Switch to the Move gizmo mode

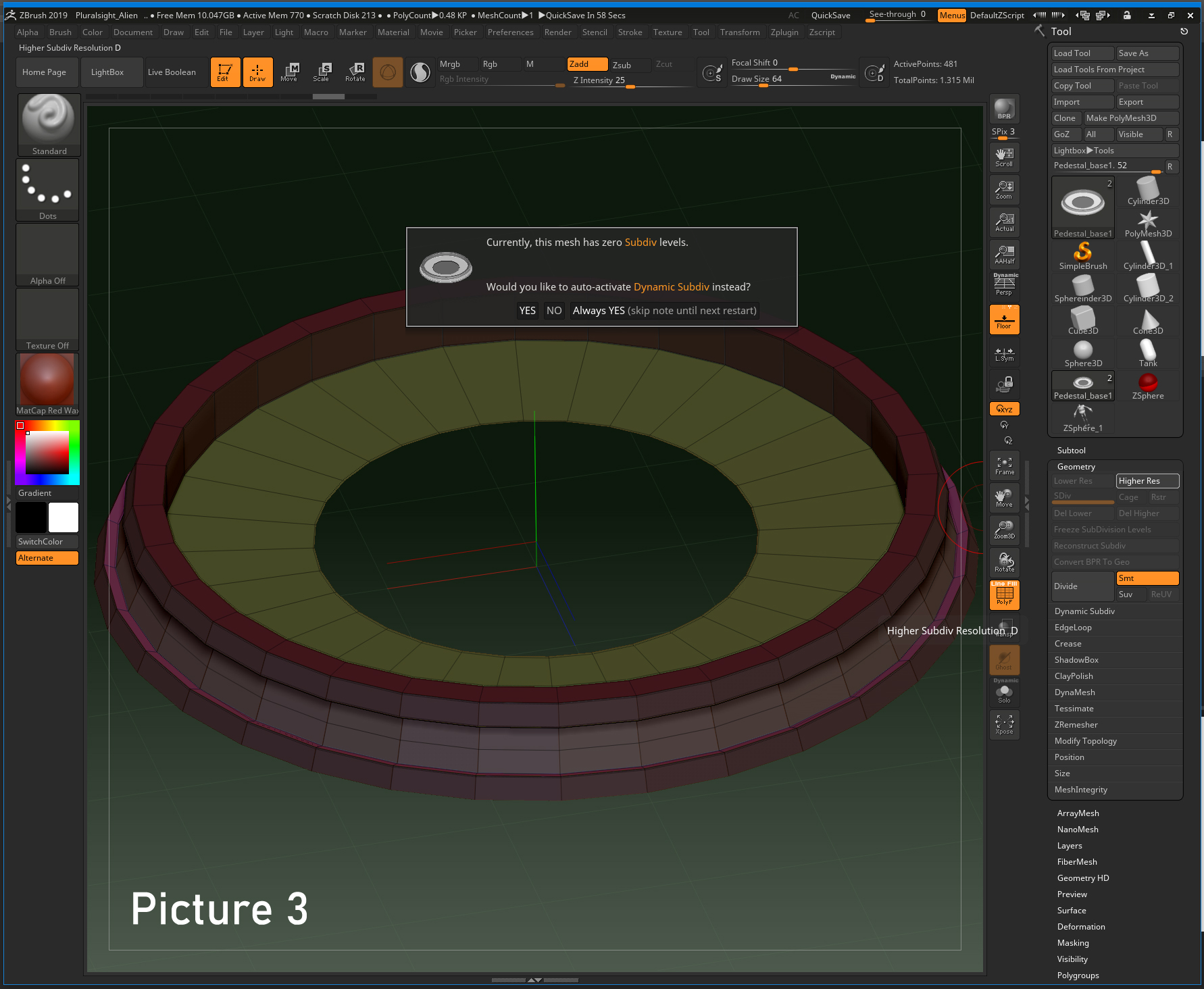click(x=289, y=72)
